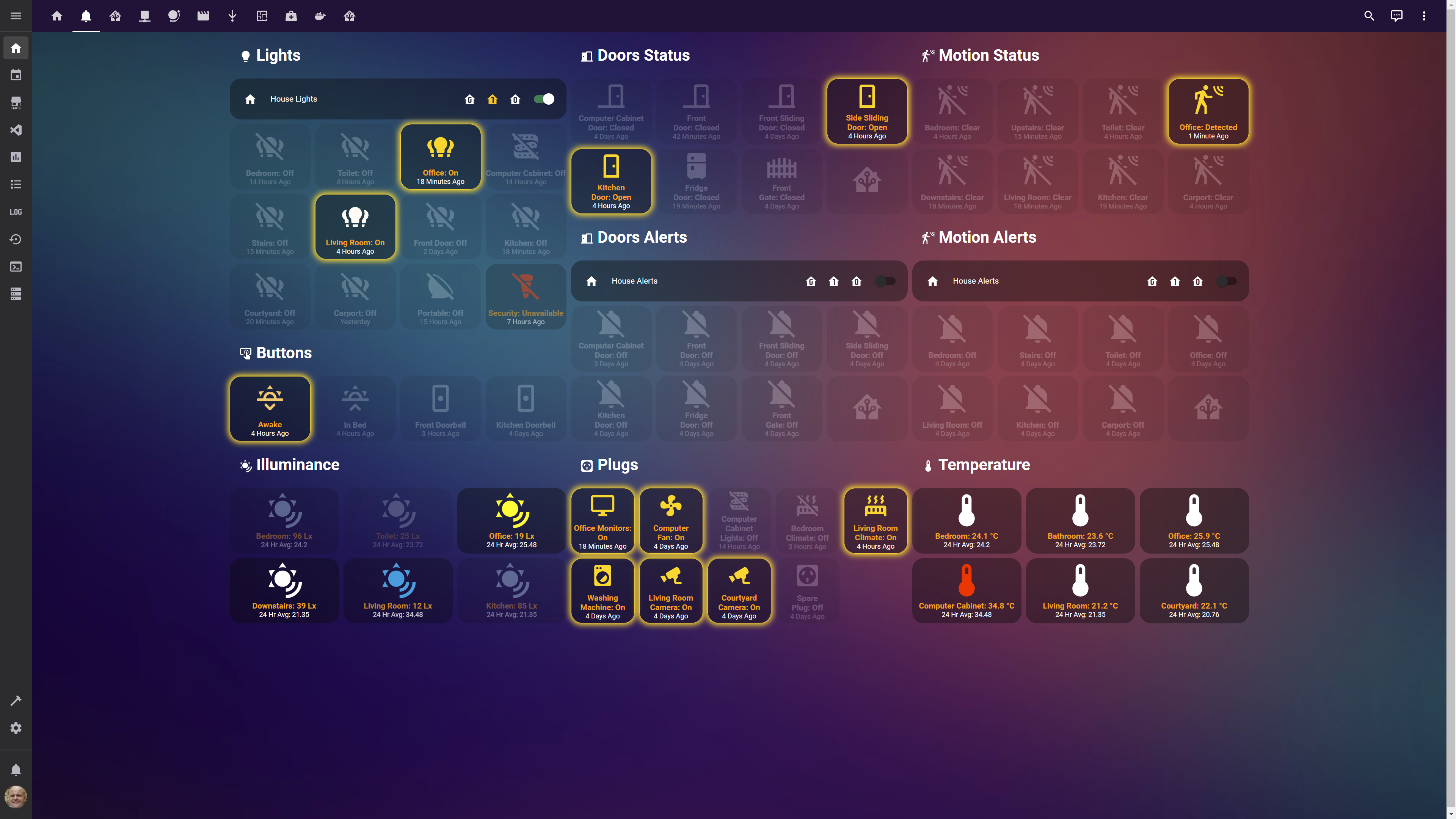Open the Settings gear in sidebar
This screenshot has height=819, width=1456.
(x=16, y=728)
